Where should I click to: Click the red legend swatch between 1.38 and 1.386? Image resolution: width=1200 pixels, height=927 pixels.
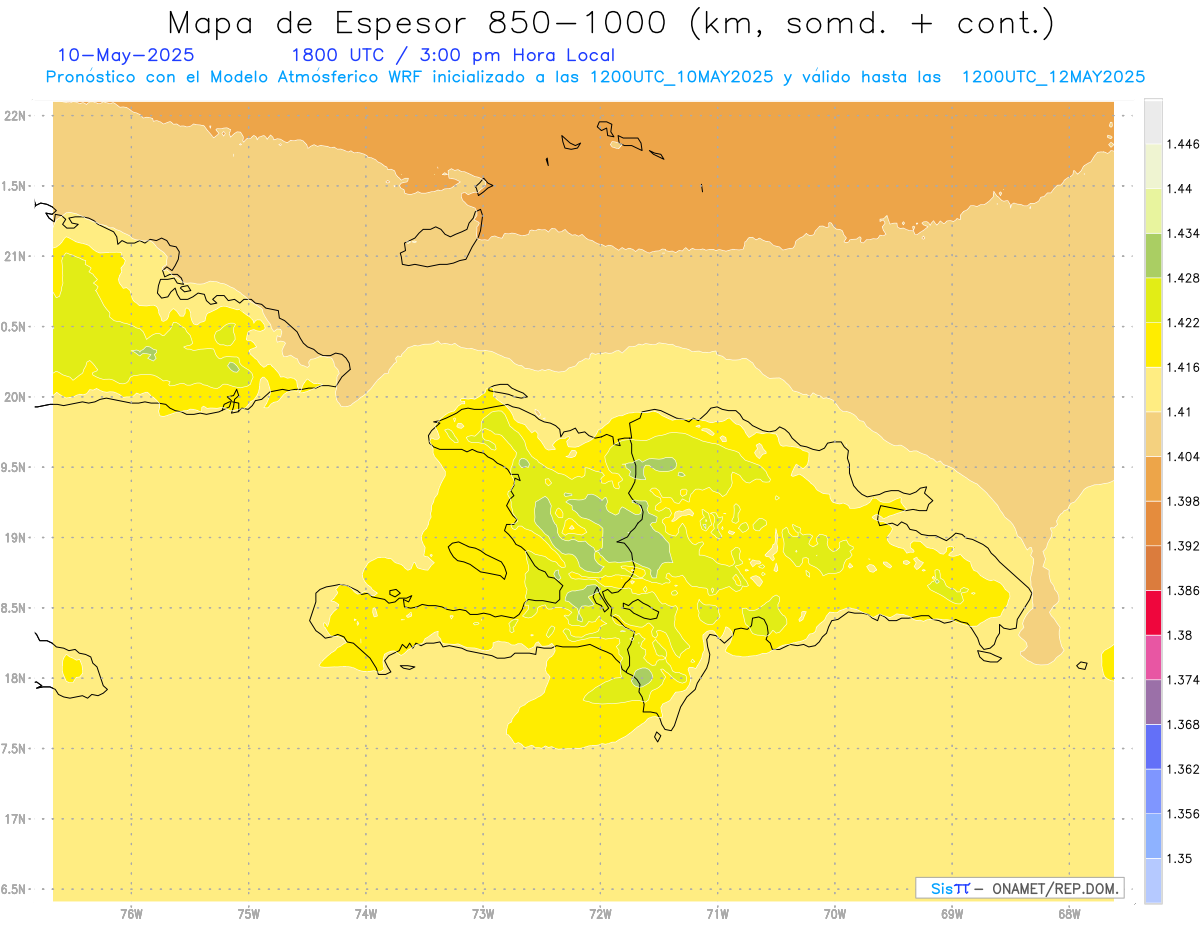tap(1153, 612)
